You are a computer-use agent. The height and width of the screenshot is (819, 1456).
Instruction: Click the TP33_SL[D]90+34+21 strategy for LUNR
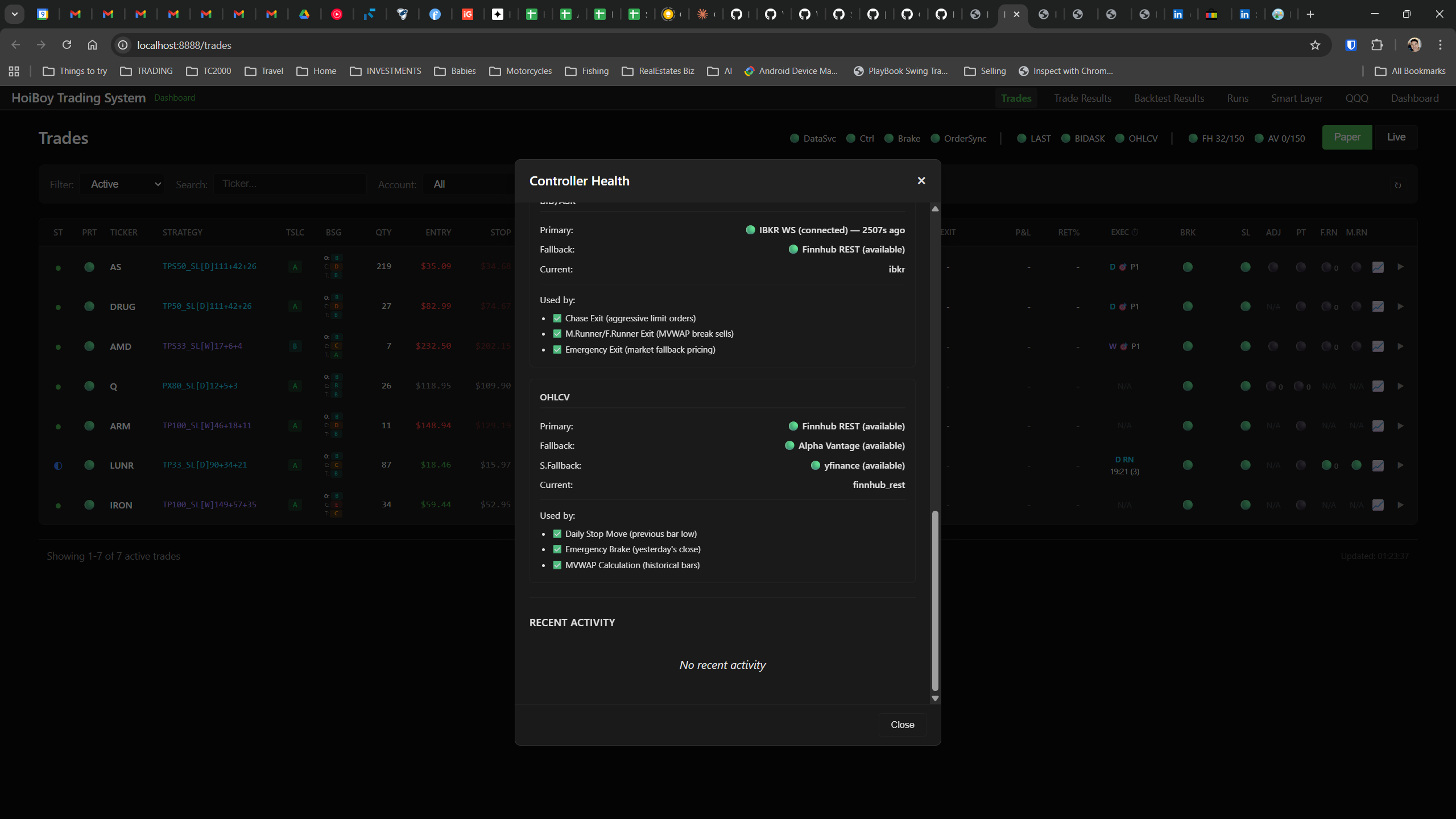[205, 465]
